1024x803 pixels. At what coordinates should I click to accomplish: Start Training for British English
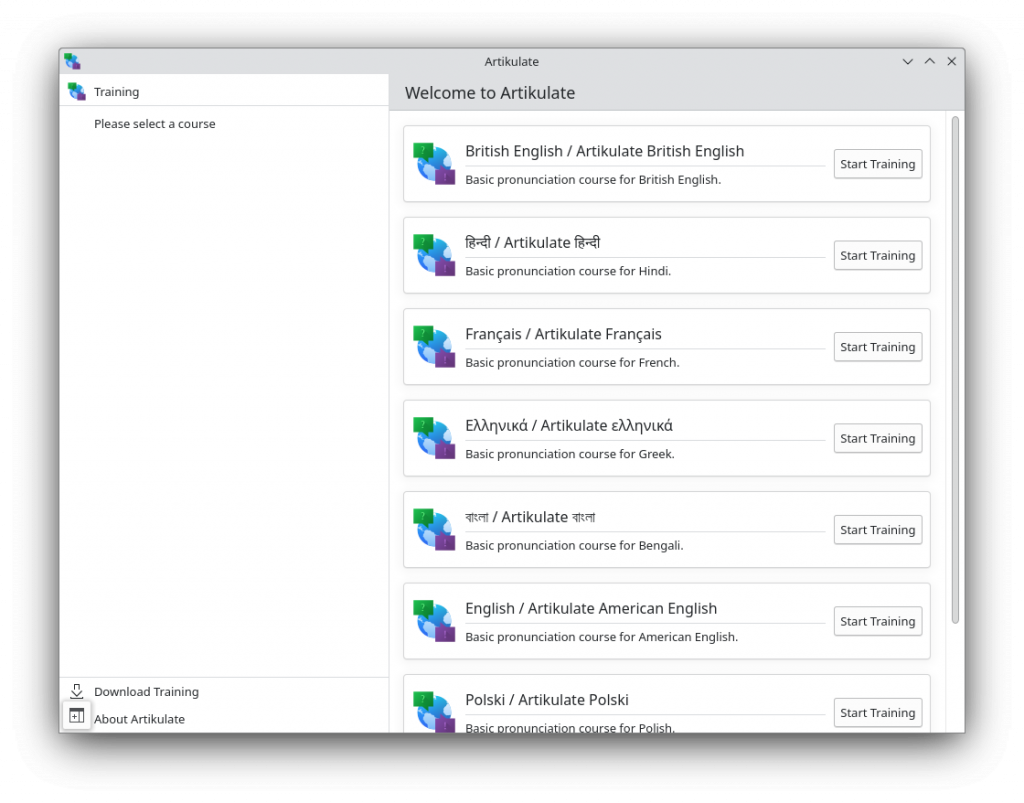878,164
